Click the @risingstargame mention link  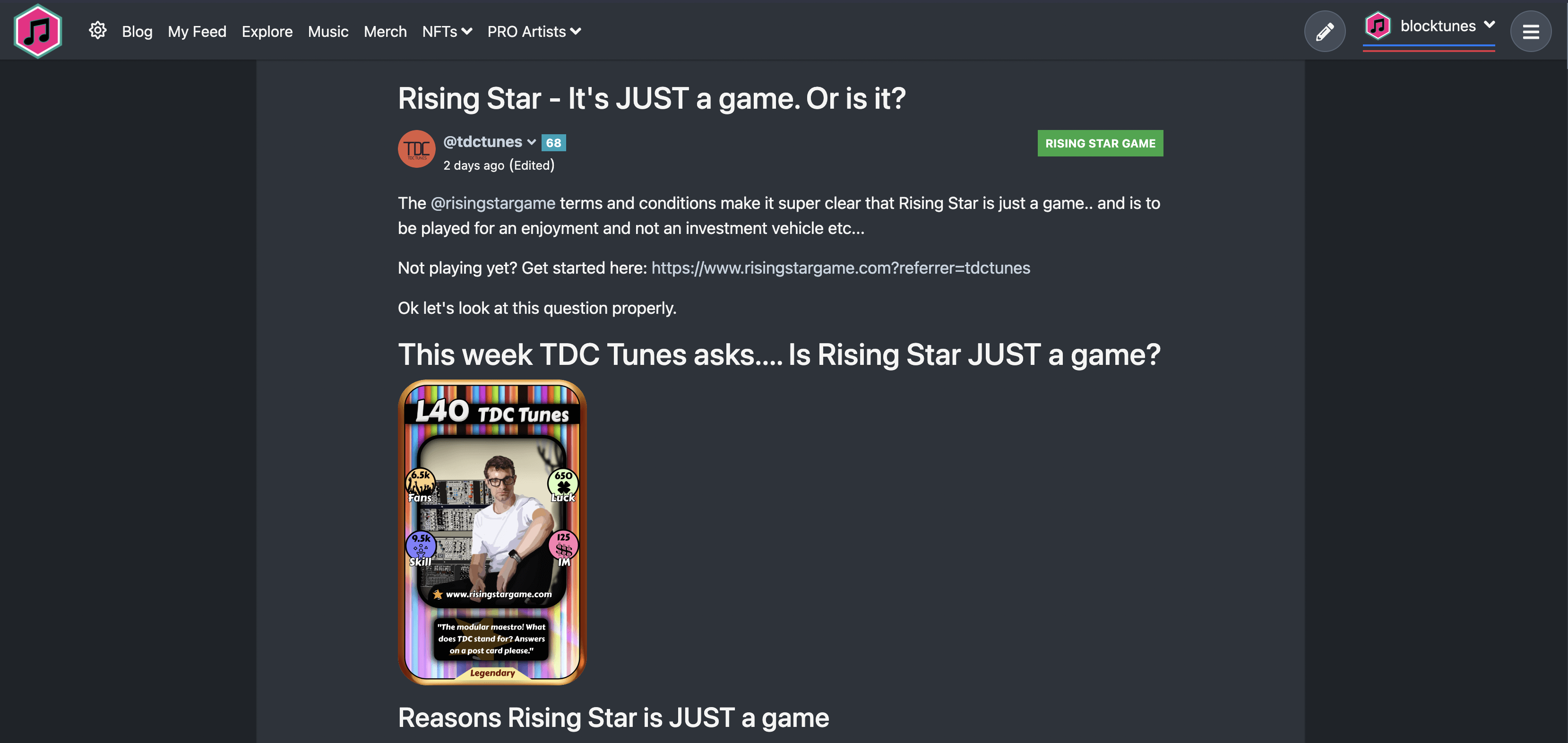[493, 203]
